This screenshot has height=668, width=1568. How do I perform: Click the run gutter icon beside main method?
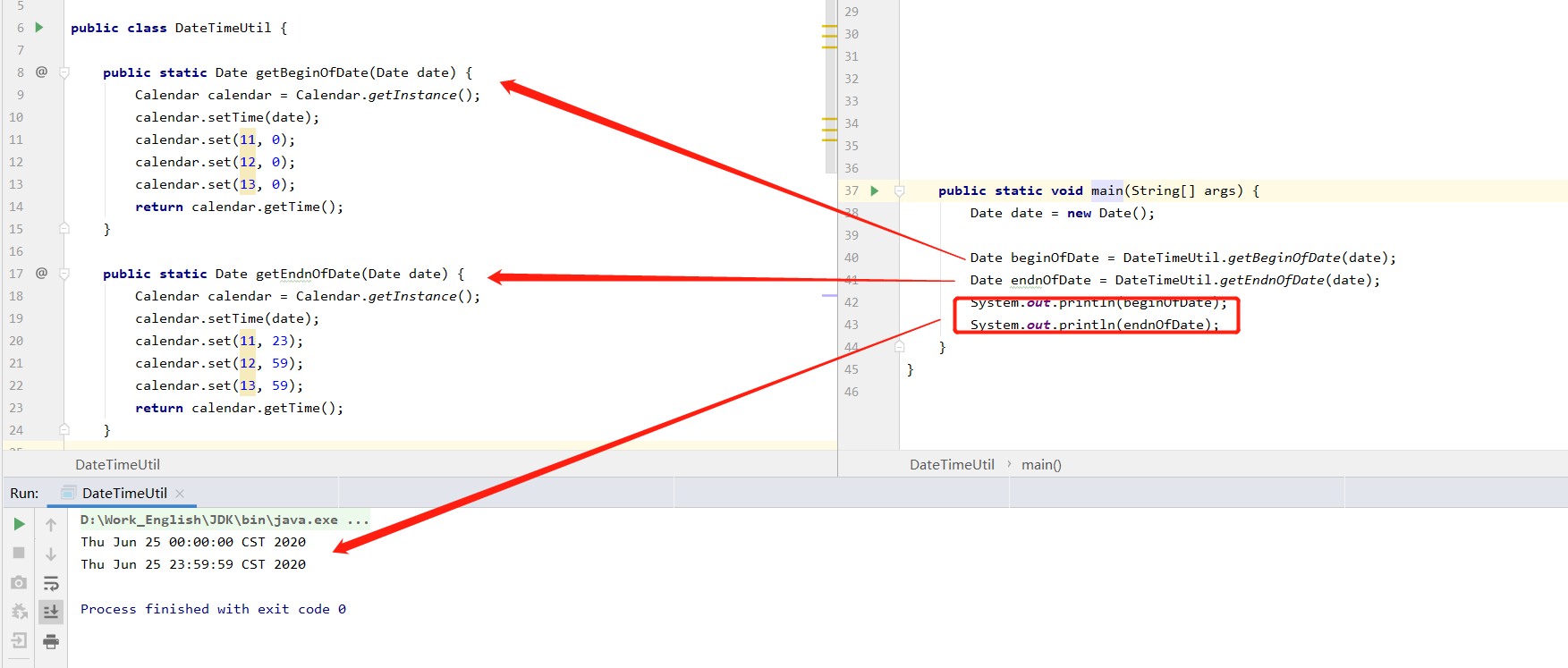(x=875, y=190)
